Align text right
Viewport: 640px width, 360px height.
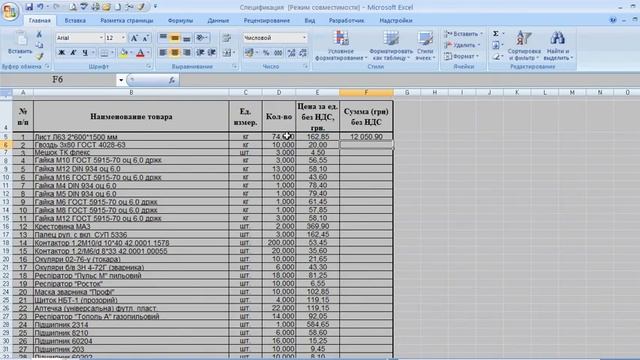click(x=187, y=53)
